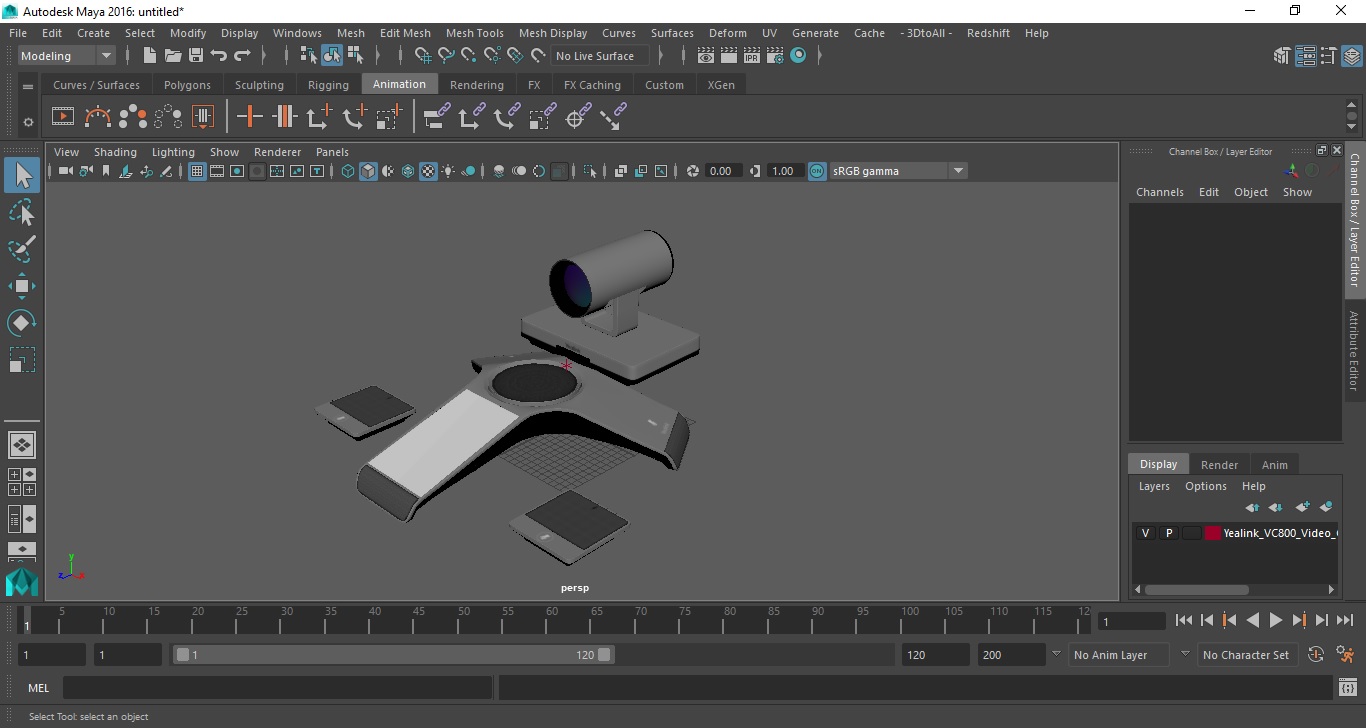Click the red Yealink layer color swatch

(x=1213, y=533)
